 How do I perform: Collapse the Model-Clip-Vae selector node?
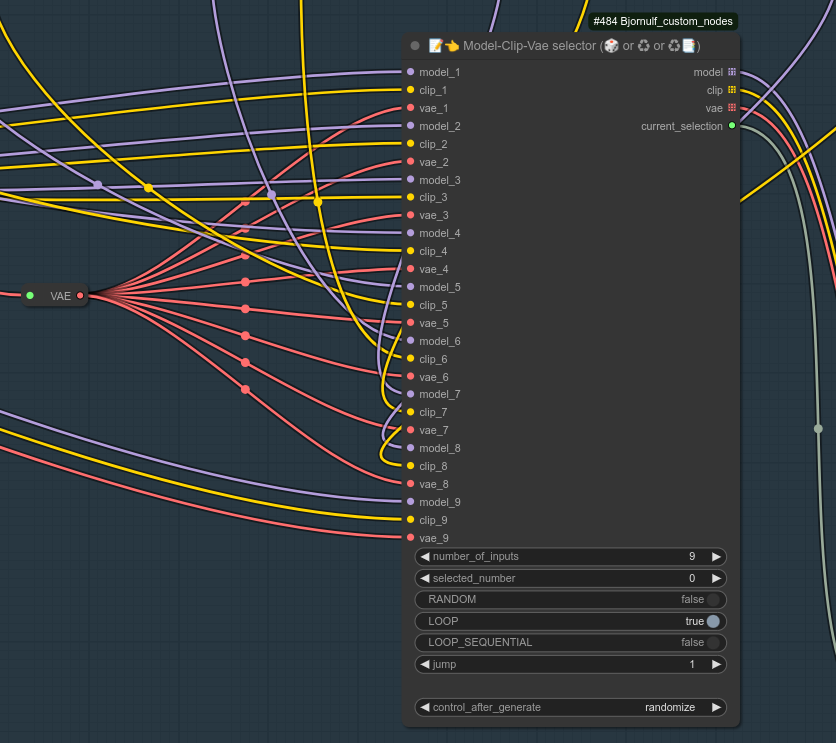click(415, 45)
